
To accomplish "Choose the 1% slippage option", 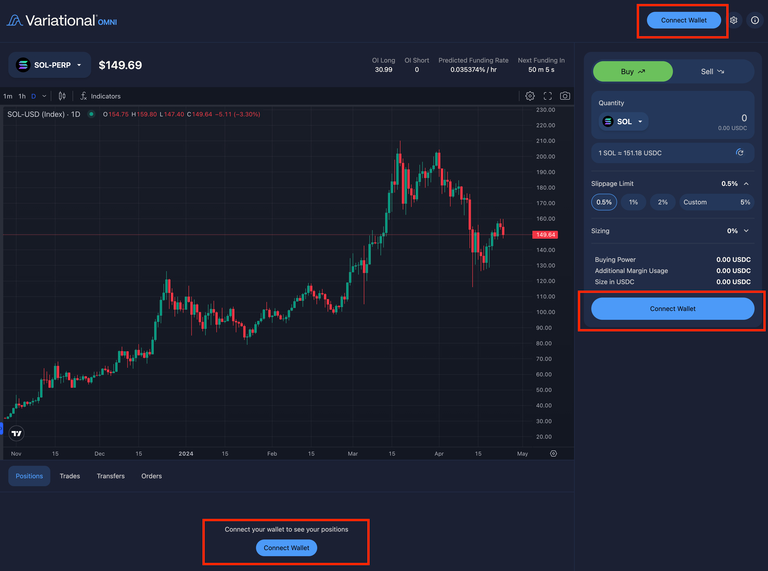I will [633, 202].
